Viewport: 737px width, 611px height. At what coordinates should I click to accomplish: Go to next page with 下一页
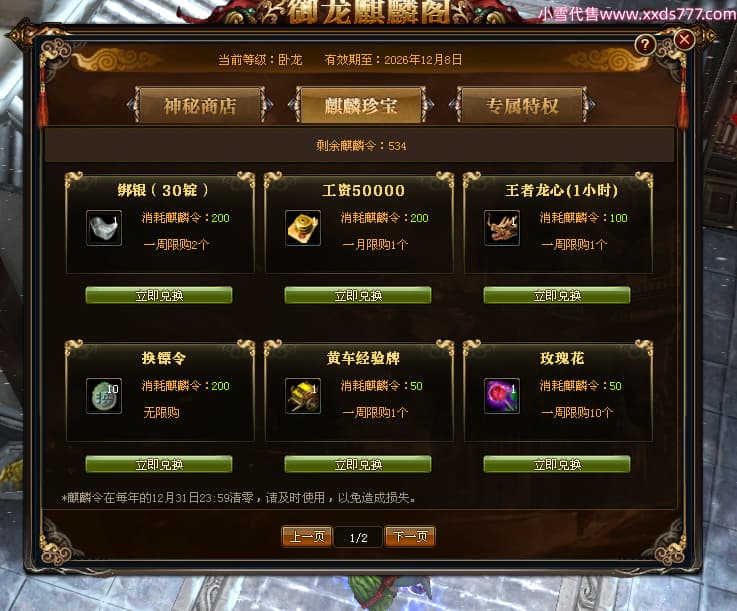click(410, 536)
